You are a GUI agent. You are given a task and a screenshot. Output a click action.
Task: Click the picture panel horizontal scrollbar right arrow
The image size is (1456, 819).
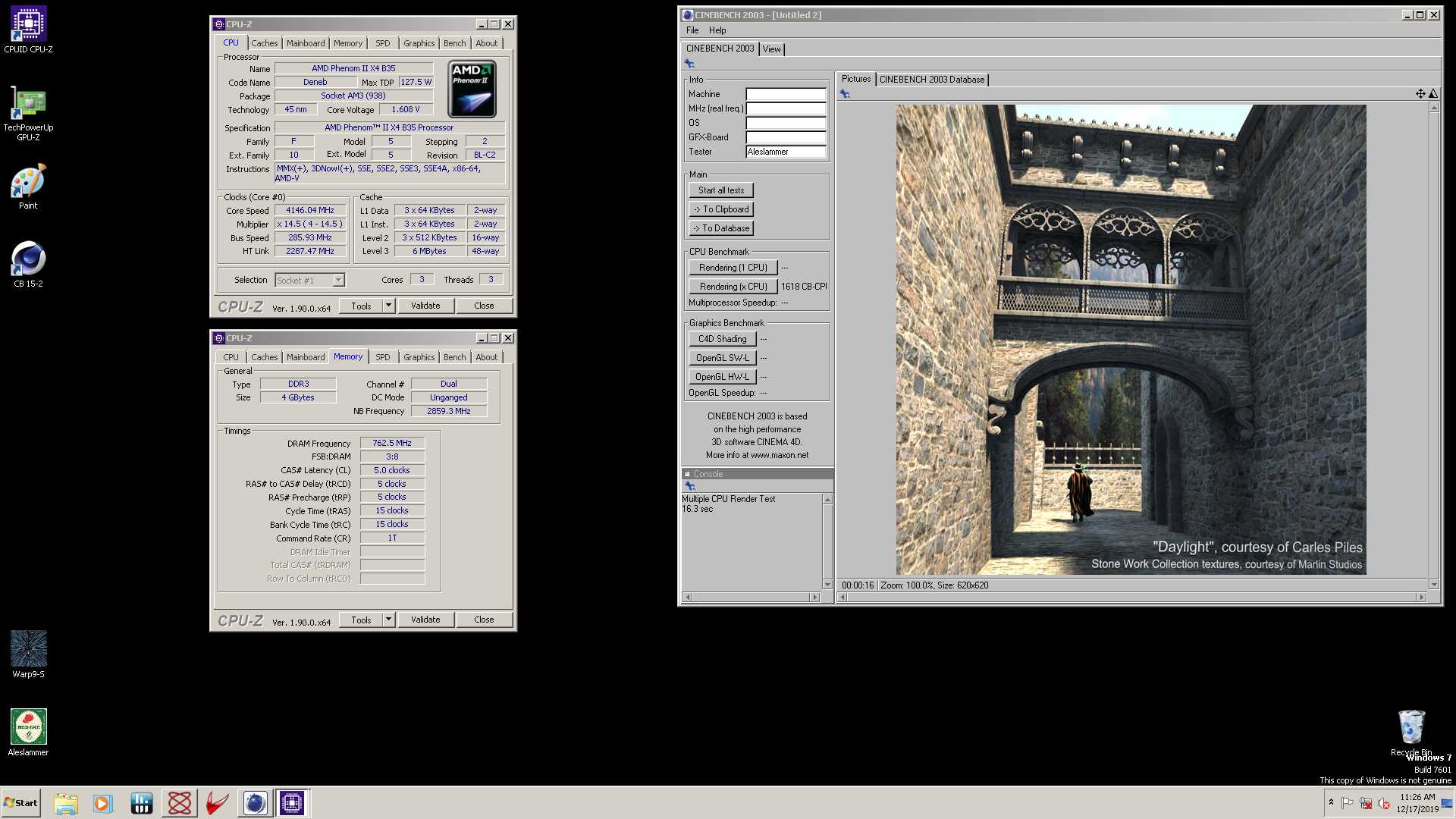pos(1421,598)
